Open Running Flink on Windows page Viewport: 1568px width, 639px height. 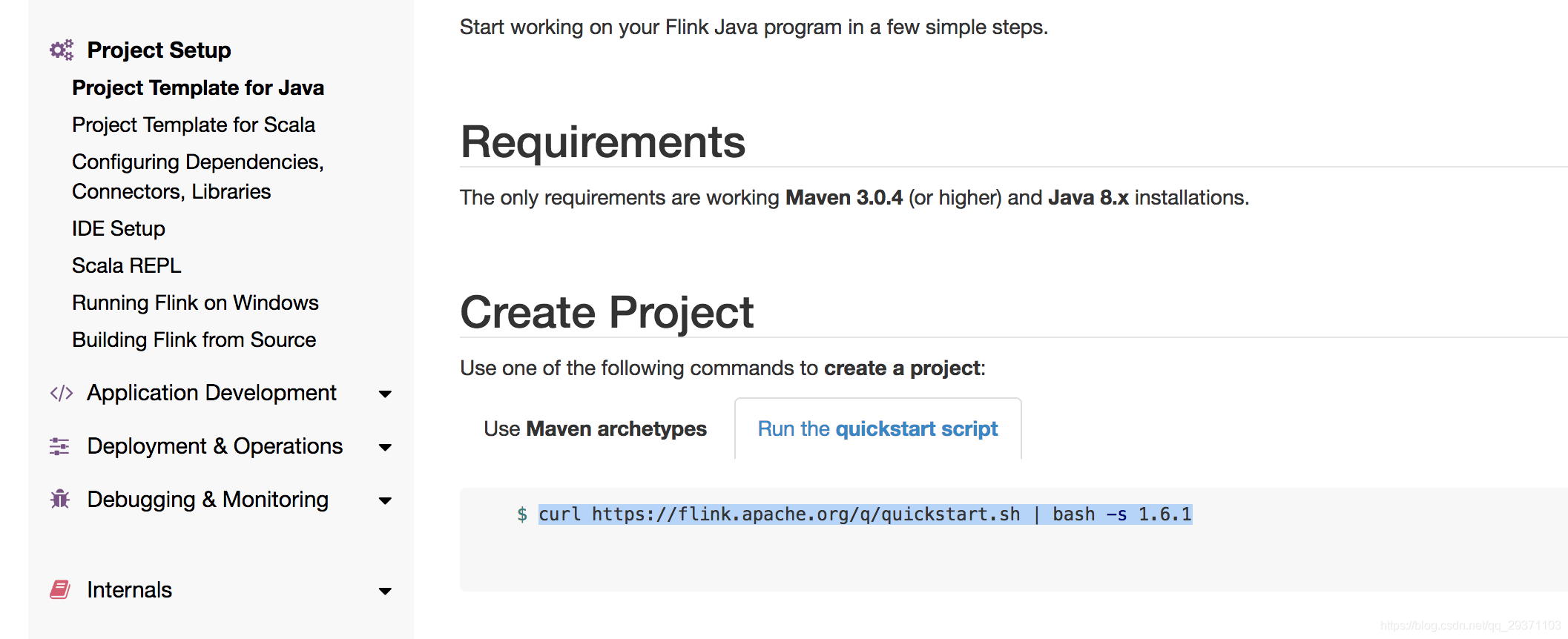195,302
